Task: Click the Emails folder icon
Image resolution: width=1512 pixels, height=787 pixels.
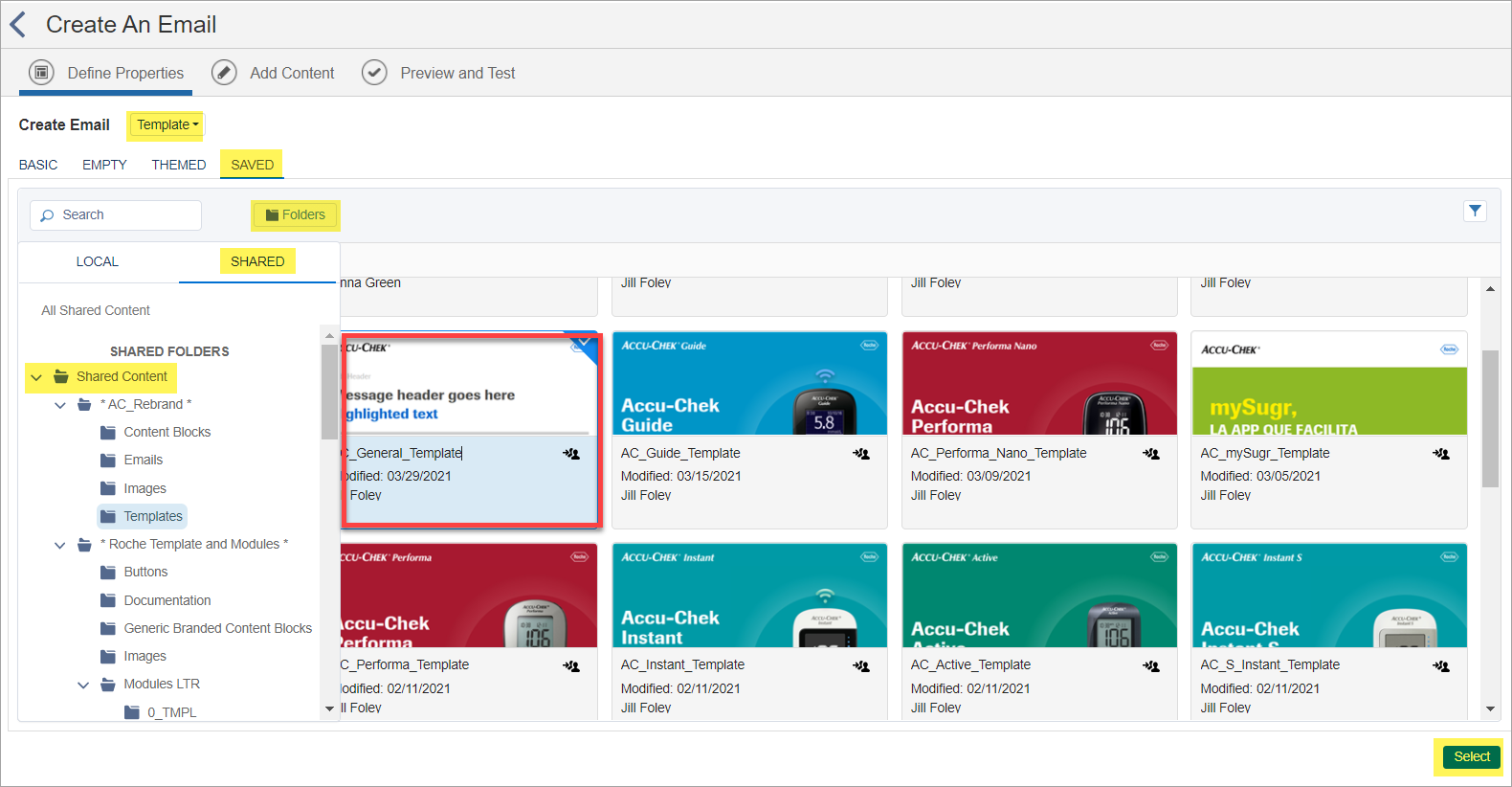Action: (x=108, y=461)
